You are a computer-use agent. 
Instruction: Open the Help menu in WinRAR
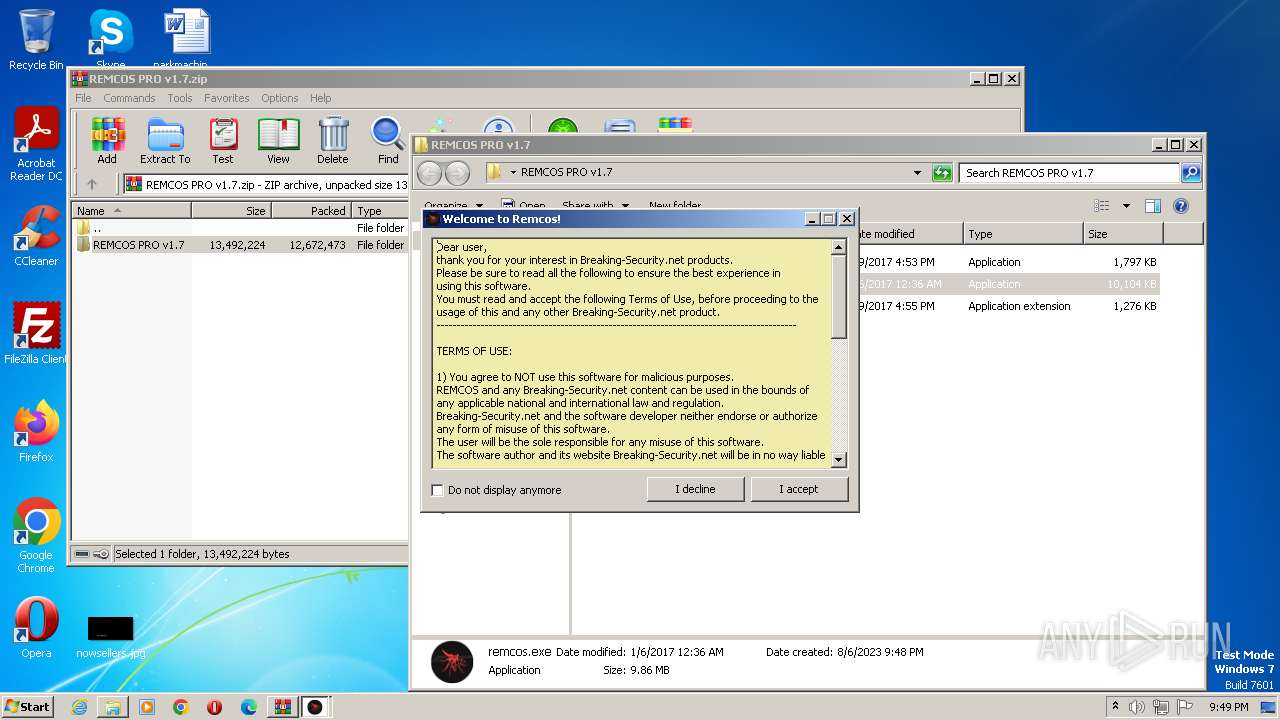pos(320,98)
